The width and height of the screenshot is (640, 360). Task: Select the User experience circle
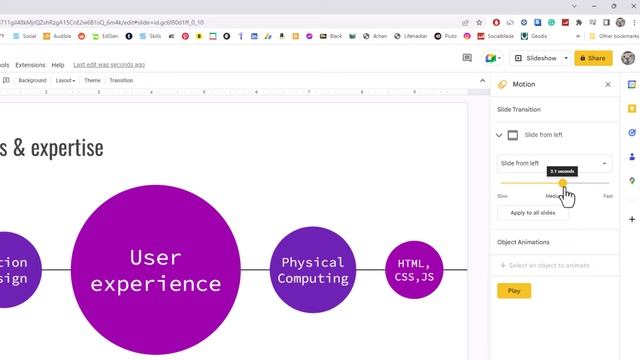pos(156,270)
